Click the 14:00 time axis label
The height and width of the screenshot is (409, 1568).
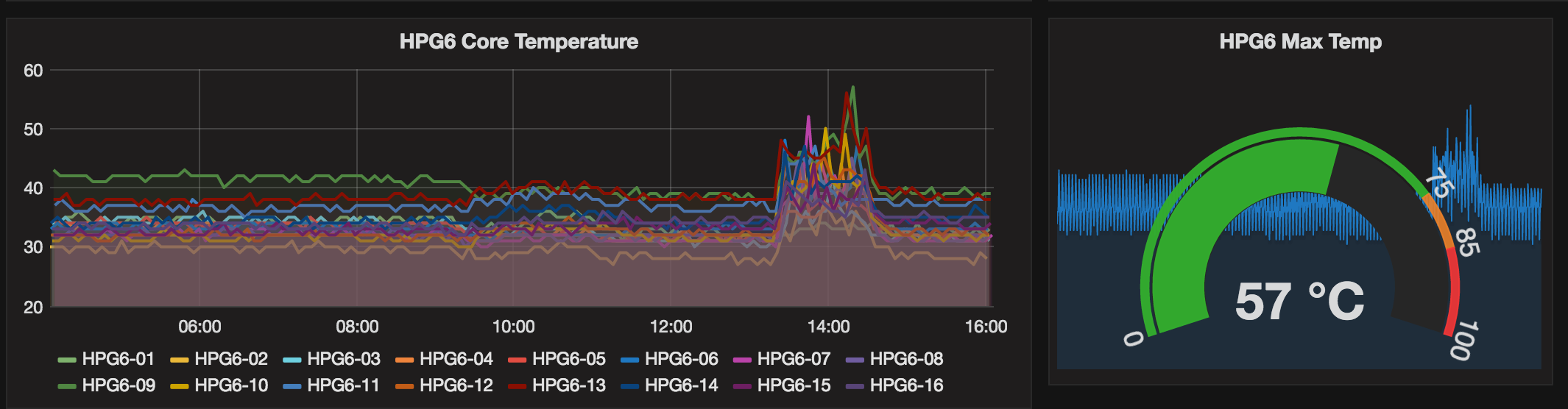[828, 327]
